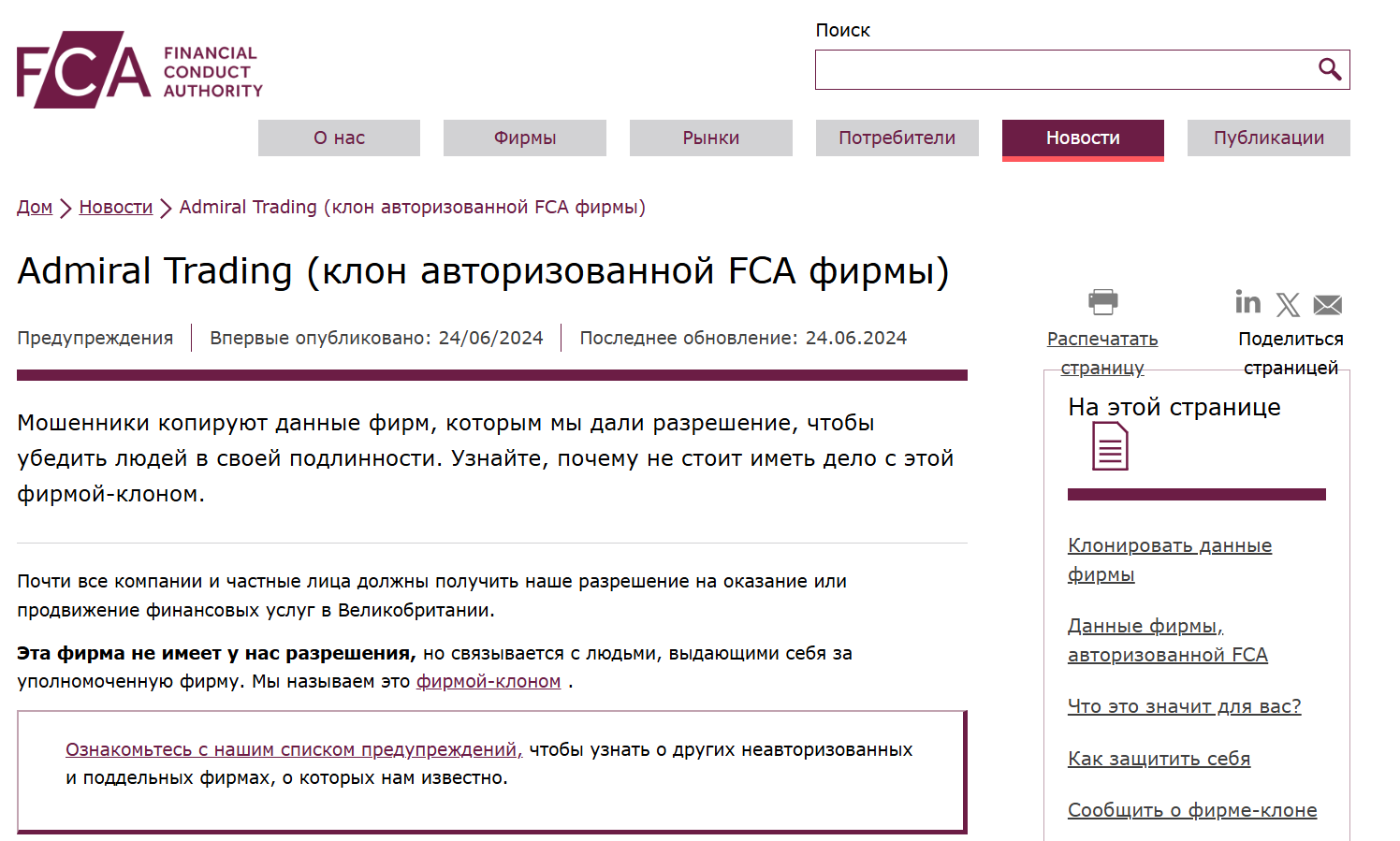Share the page via LinkedIn icon
This screenshot has width=1400, height=841.
pyautogui.click(x=1247, y=302)
